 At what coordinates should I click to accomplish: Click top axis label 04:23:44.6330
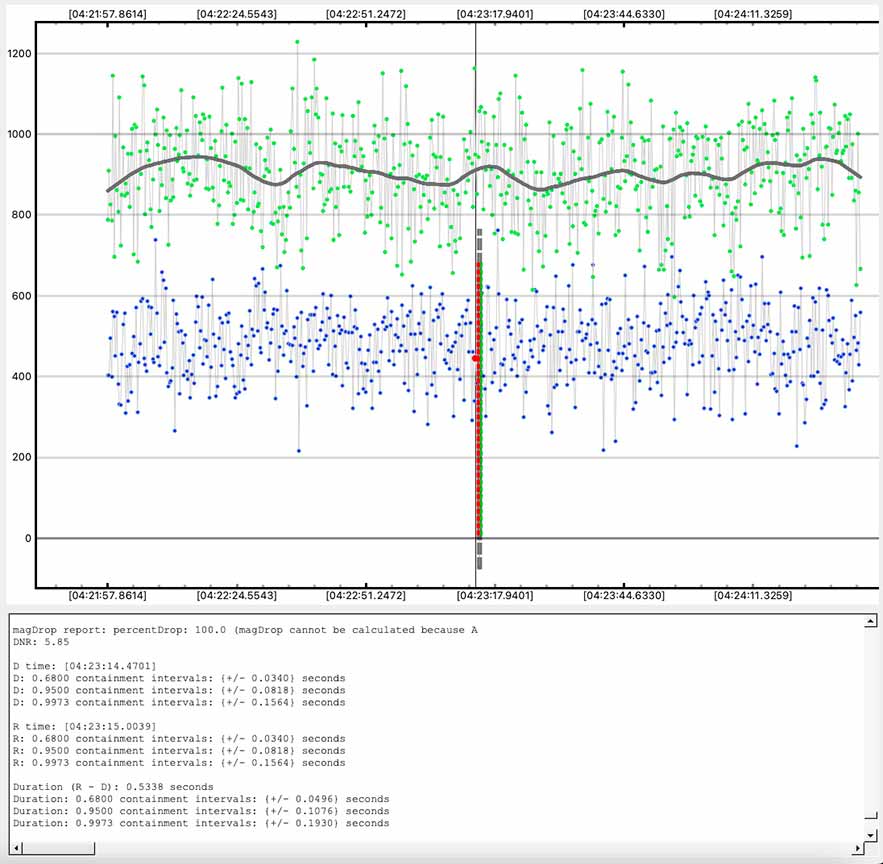pos(623,14)
